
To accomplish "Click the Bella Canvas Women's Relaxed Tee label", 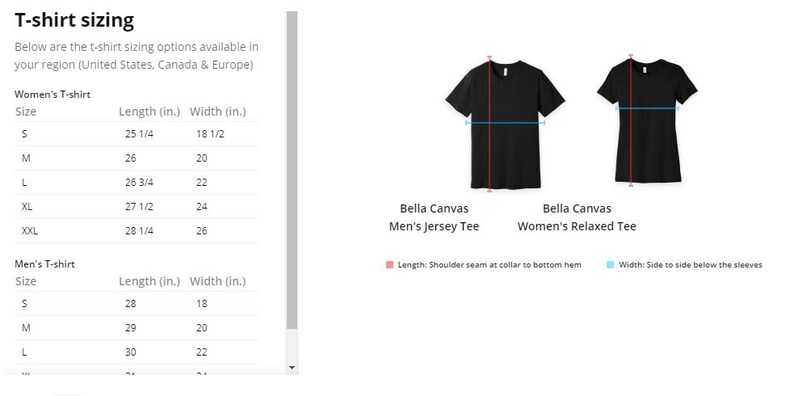I will click(x=577, y=218).
